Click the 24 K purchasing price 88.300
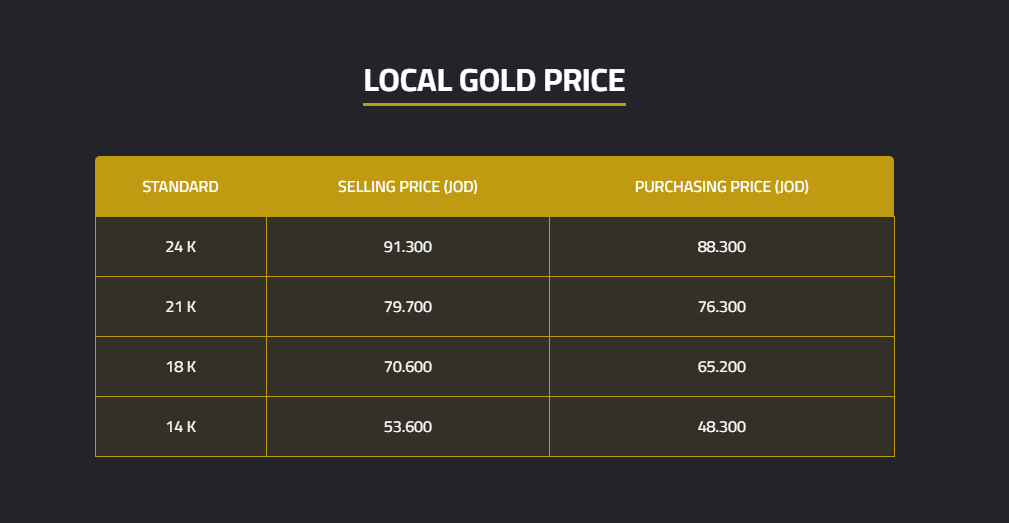The image size is (1009, 523). point(721,247)
